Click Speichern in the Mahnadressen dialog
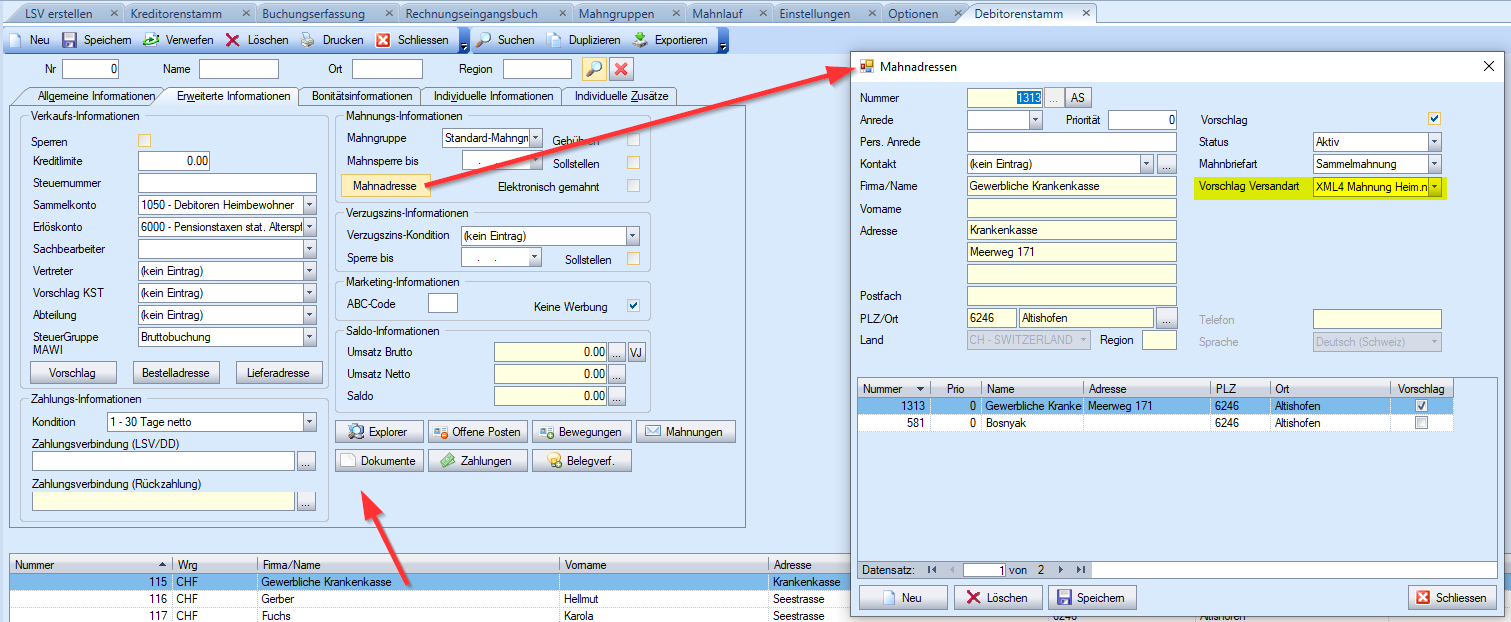This screenshot has height=622, width=1511. (1092, 598)
